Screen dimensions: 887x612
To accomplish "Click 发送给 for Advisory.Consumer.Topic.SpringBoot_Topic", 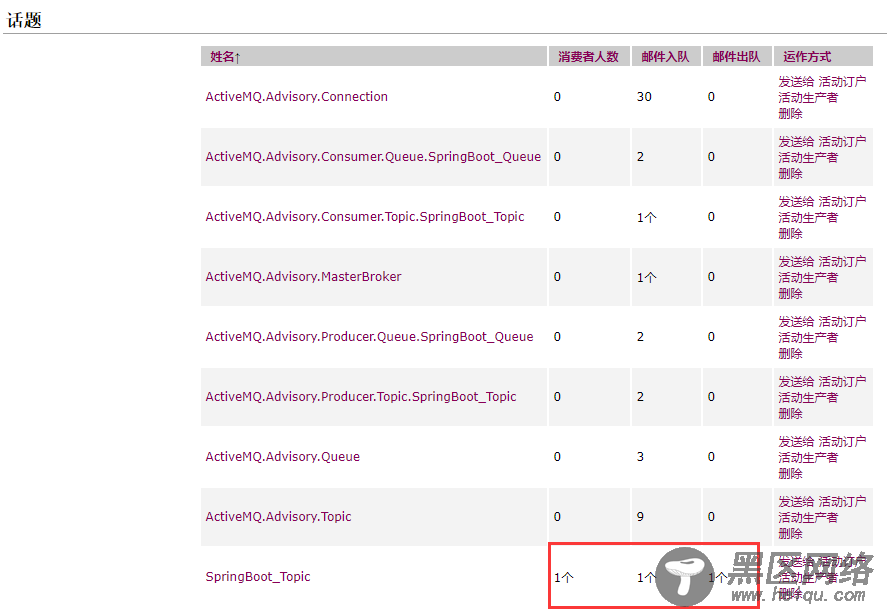I will coord(796,201).
